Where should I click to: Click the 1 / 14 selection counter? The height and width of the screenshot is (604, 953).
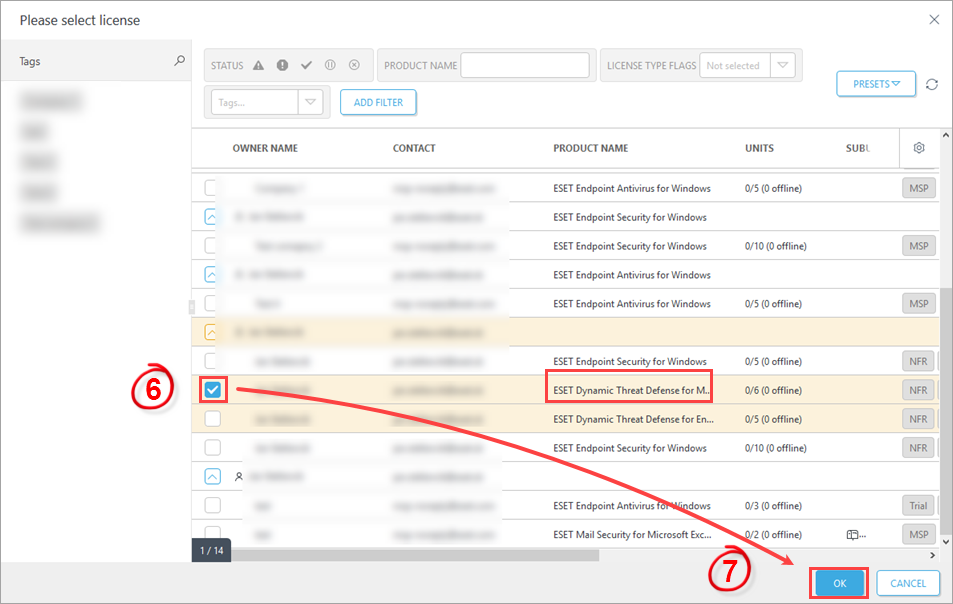tap(212, 551)
